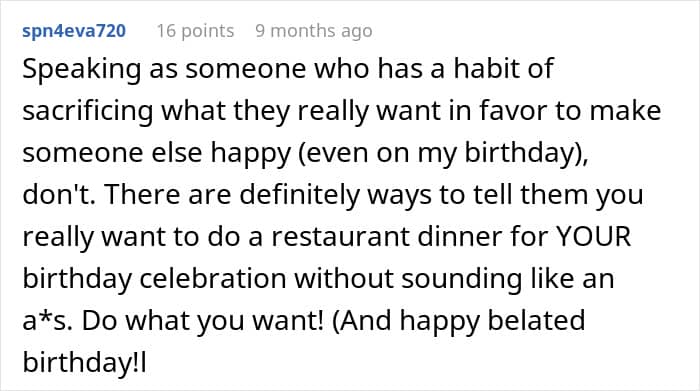Click the censored word a*s
The image size is (700, 391).
[47, 320]
